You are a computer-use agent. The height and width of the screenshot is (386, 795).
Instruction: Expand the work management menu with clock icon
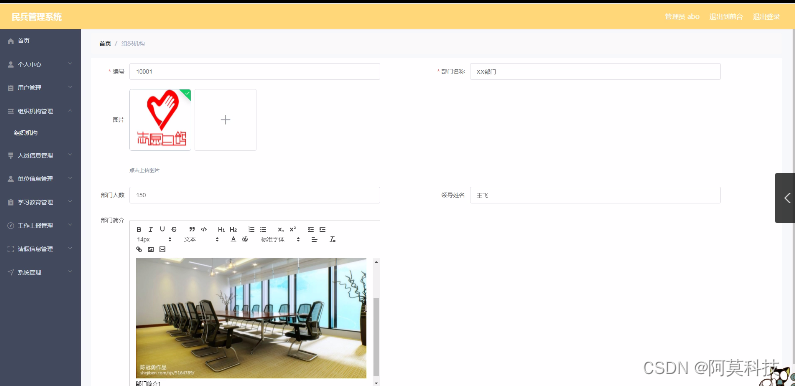point(40,226)
